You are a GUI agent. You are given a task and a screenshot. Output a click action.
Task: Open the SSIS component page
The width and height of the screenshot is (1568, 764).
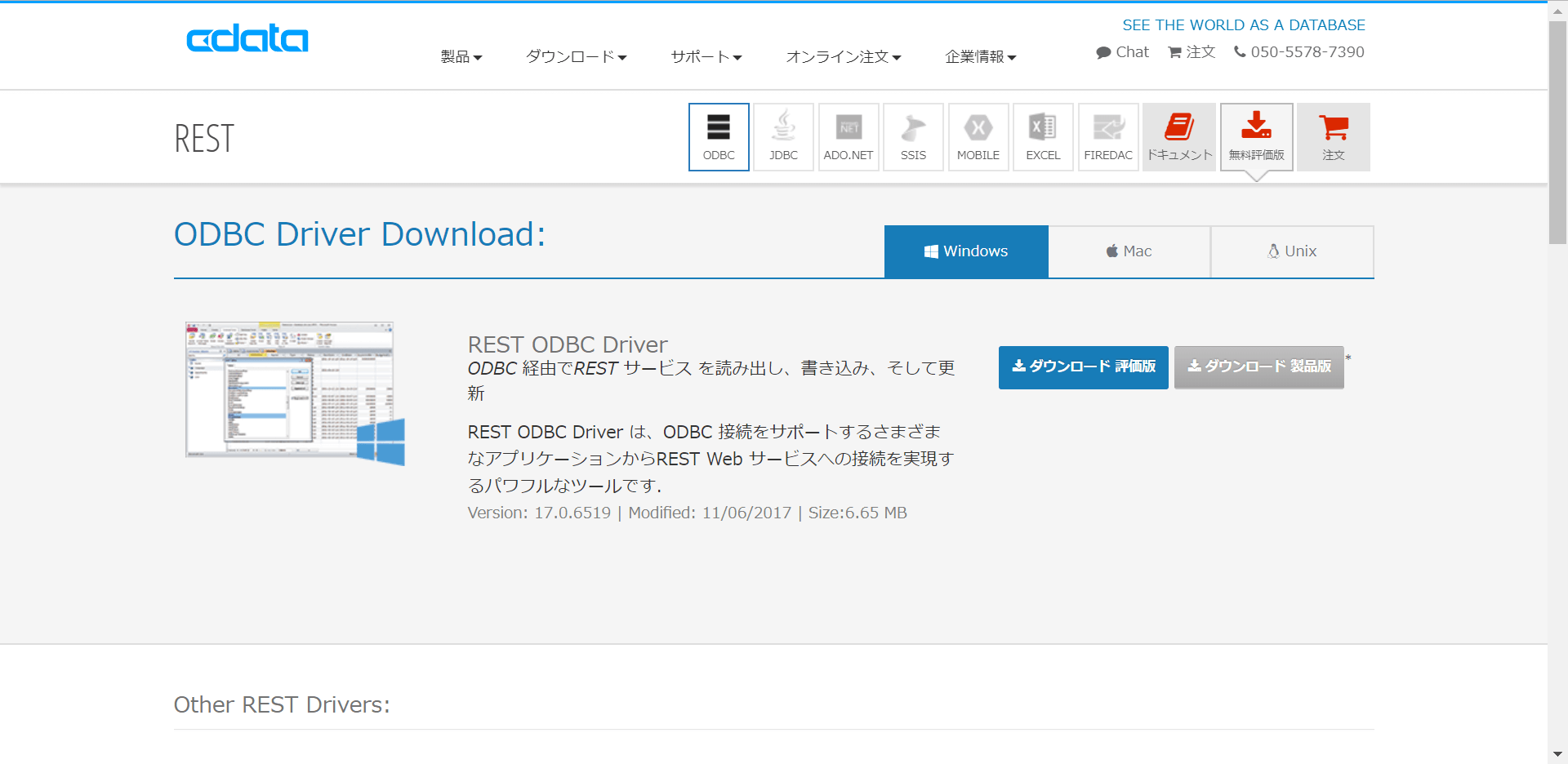click(912, 136)
